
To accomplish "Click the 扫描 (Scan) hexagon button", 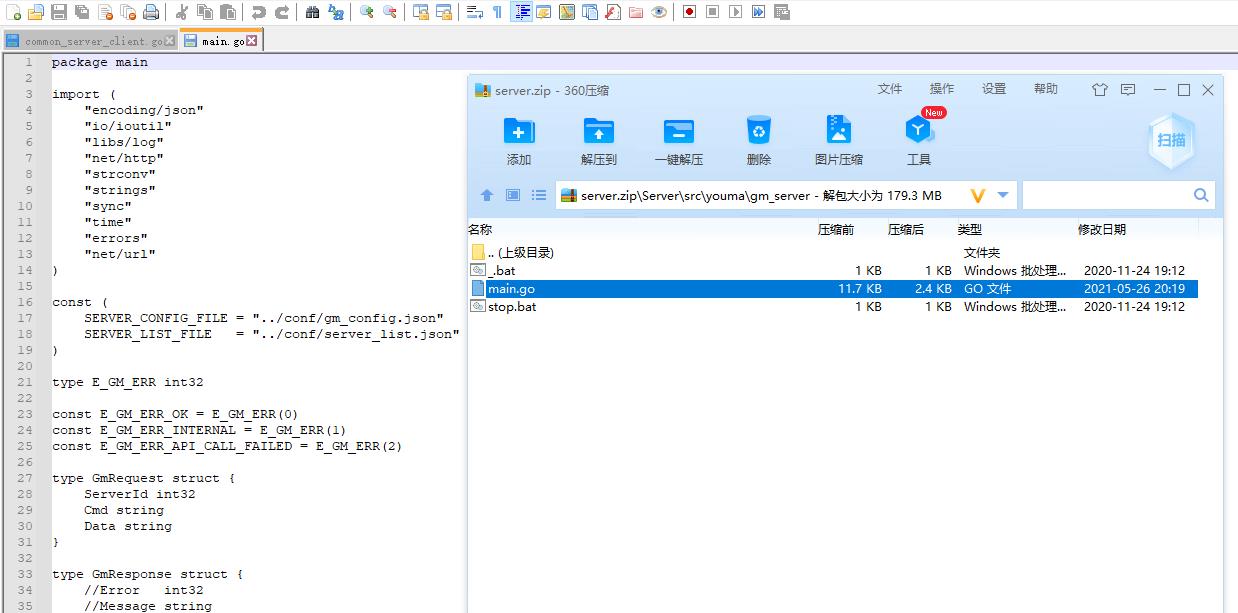I will point(1171,140).
